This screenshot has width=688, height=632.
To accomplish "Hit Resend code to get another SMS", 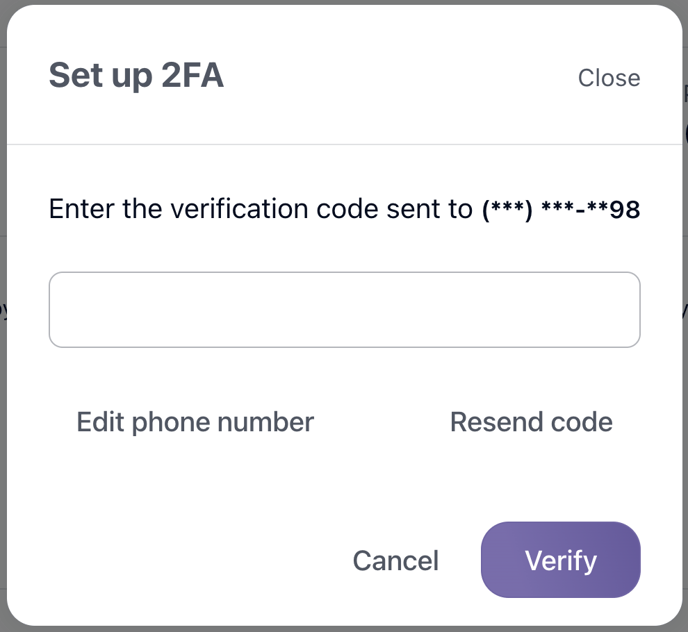I will click(531, 422).
